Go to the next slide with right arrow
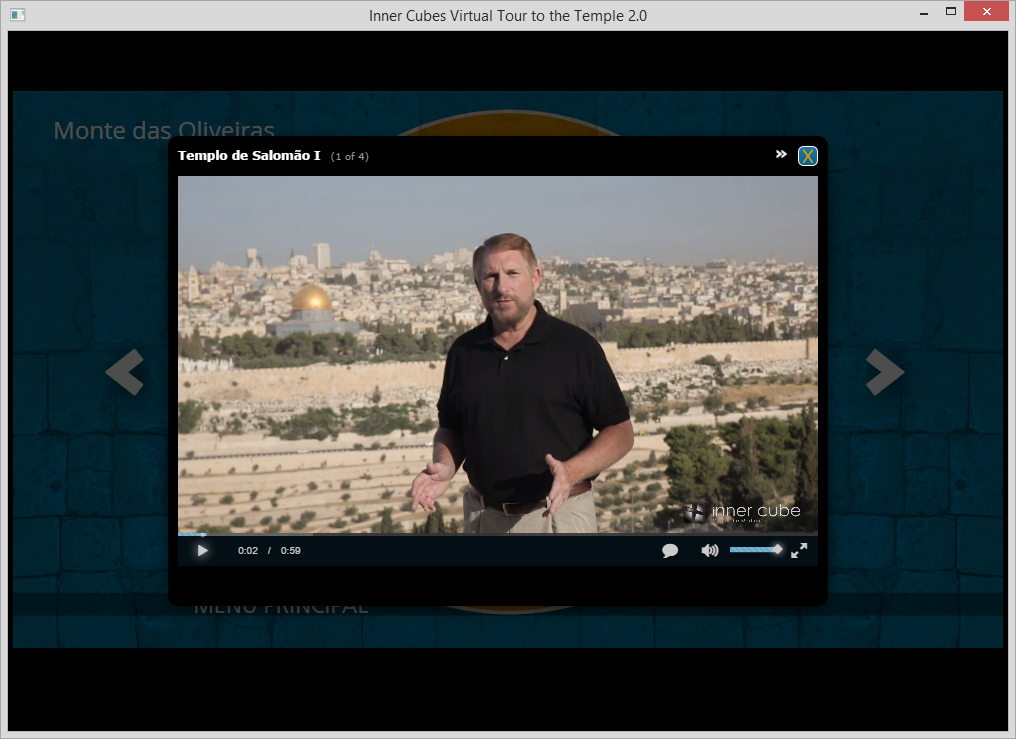The height and width of the screenshot is (739, 1016). (x=885, y=372)
